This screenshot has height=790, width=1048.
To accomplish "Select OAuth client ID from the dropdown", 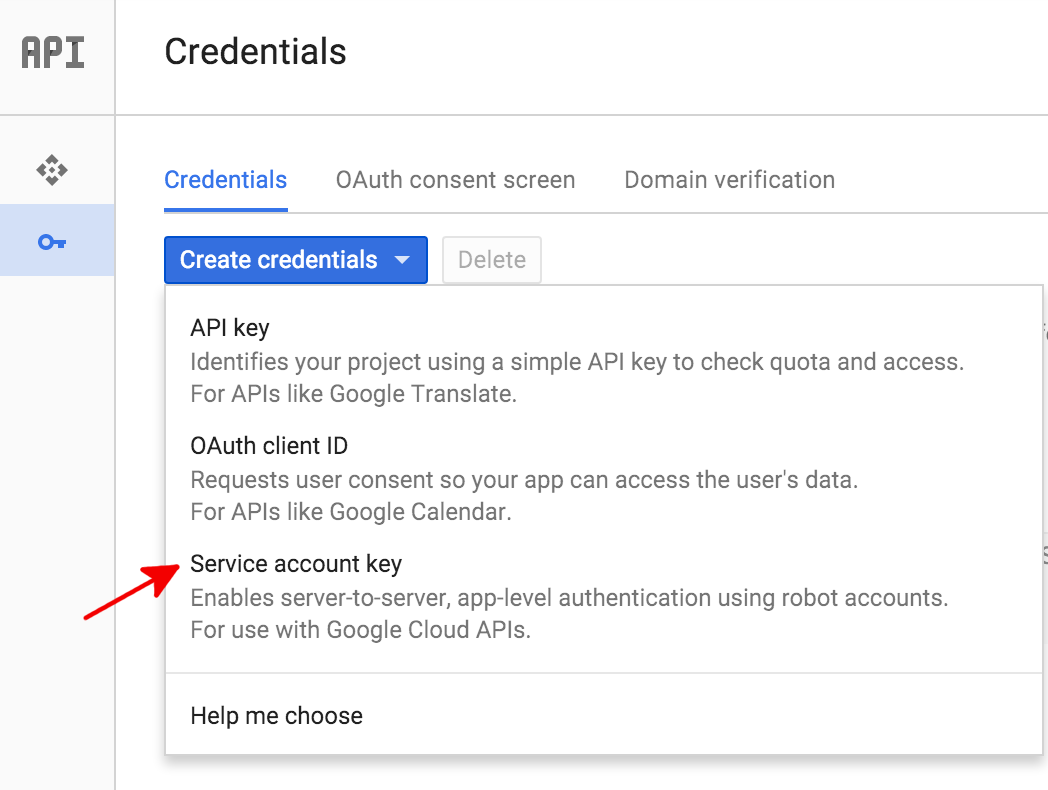I will tap(269, 446).
